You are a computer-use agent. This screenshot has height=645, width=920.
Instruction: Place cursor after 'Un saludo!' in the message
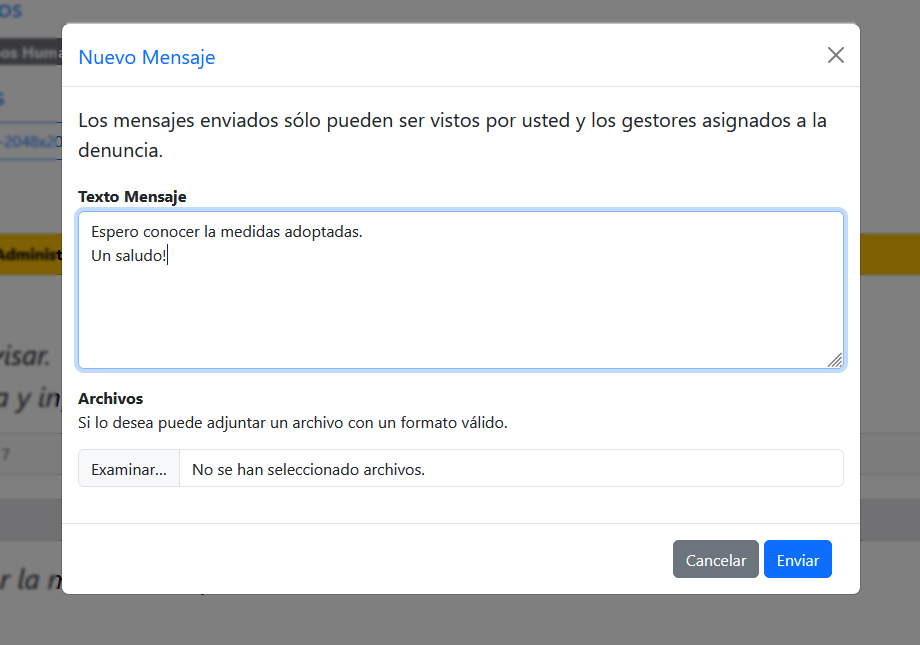[x=168, y=255]
